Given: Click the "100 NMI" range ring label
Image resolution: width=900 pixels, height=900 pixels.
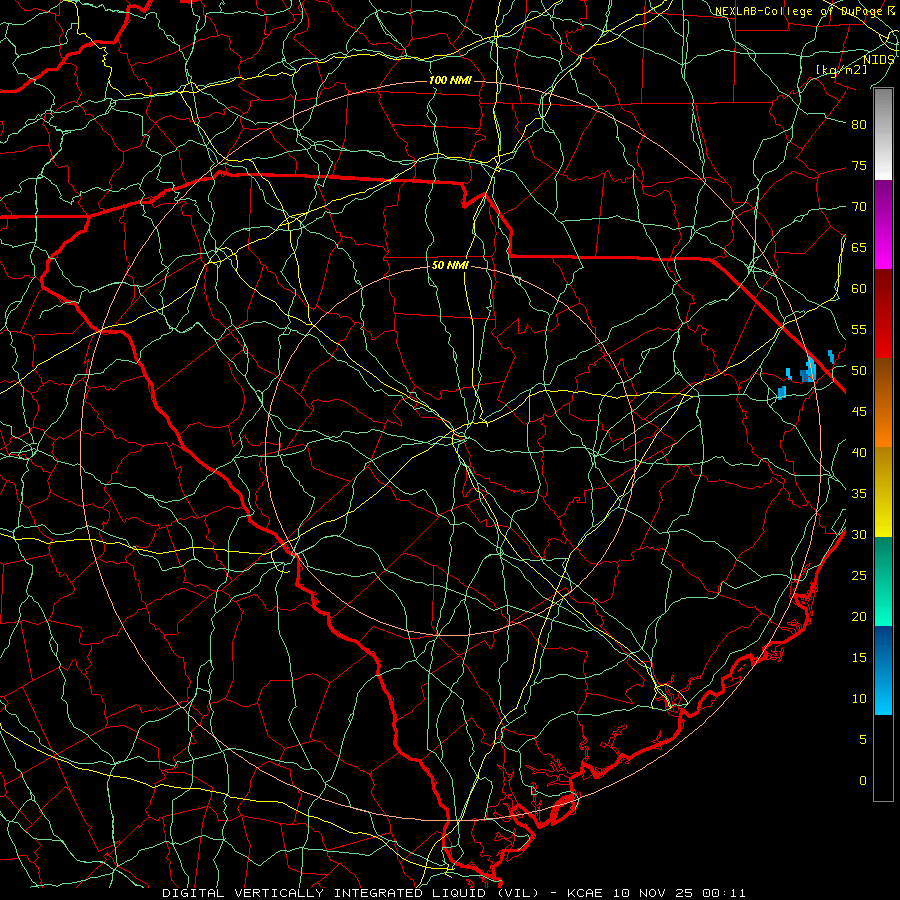Looking at the screenshot, I should [450, 80].
